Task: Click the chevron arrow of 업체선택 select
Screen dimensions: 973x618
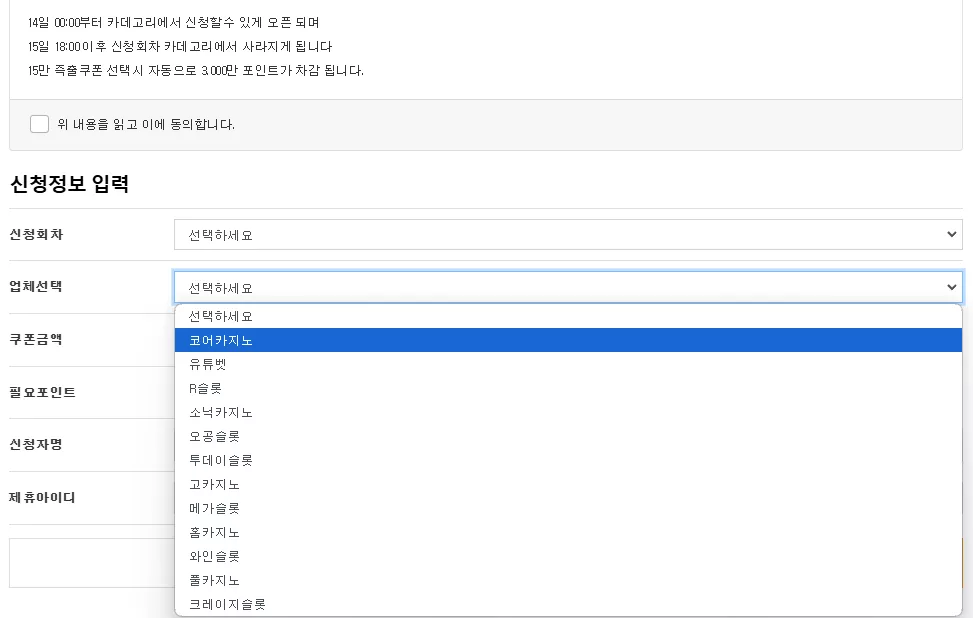Action: tap(951, 287)
